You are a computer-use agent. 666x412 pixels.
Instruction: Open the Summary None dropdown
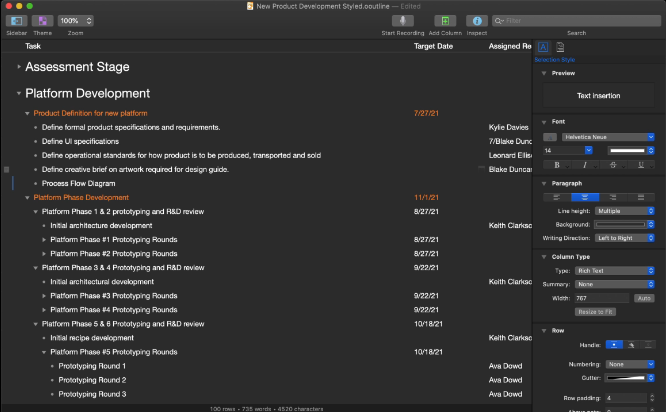pos(615,284)
